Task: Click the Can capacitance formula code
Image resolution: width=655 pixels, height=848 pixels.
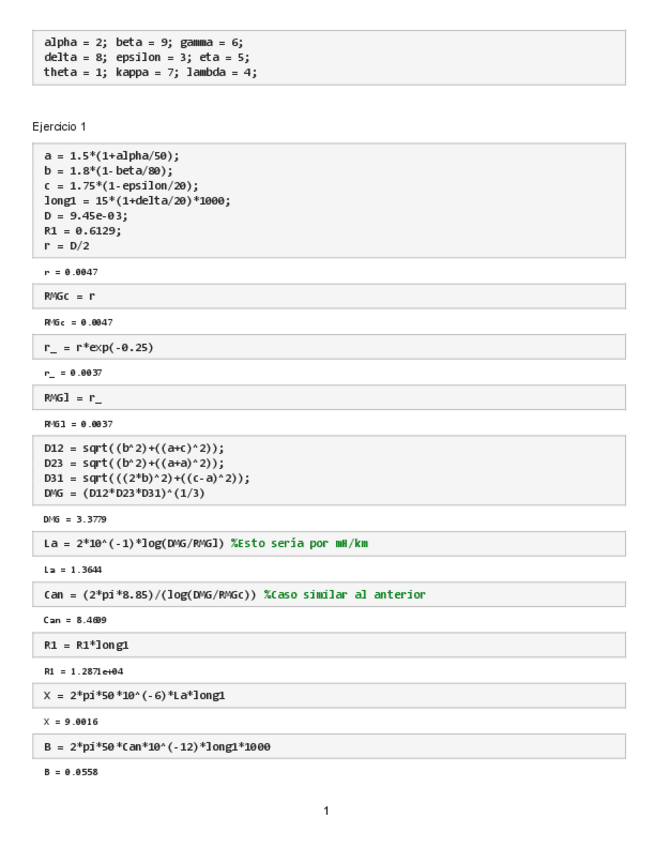Action: click(150, 594)
